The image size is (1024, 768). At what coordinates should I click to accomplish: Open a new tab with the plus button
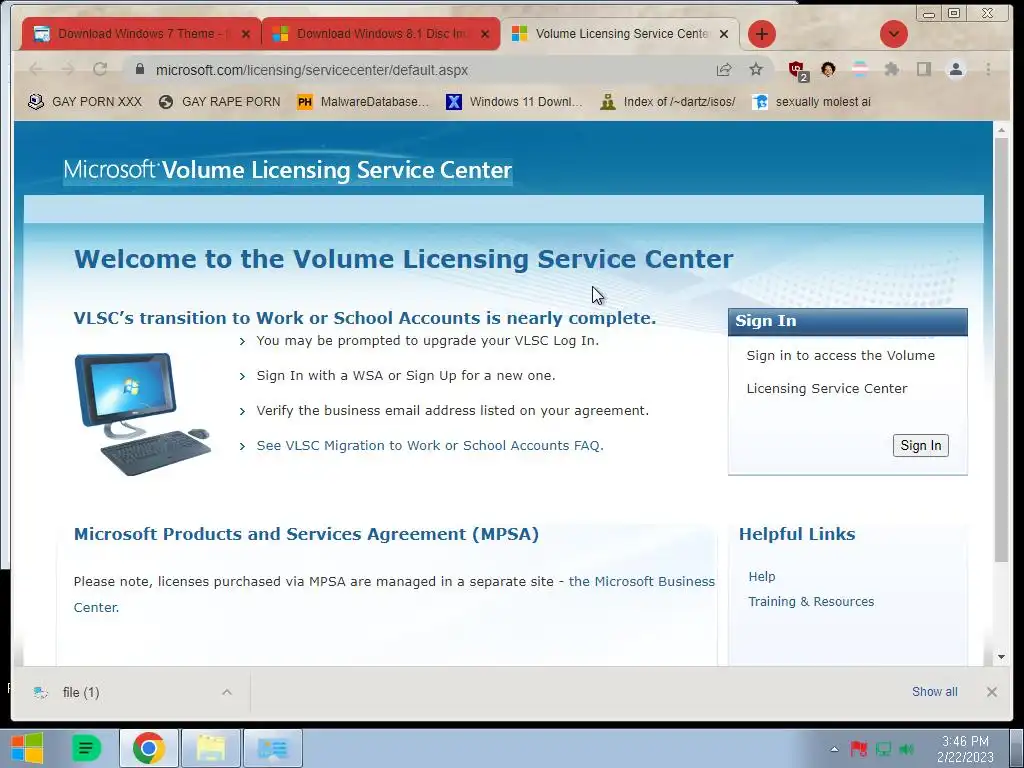pyautogui.click(x=761, y=34)
